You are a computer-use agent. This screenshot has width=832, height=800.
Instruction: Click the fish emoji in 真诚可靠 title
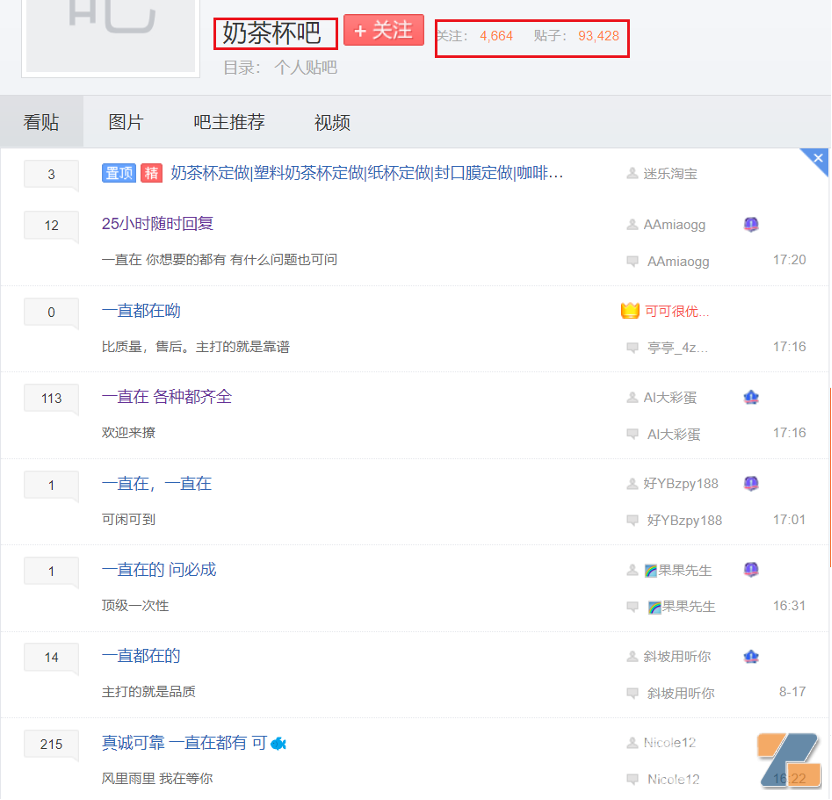[279, 743]
